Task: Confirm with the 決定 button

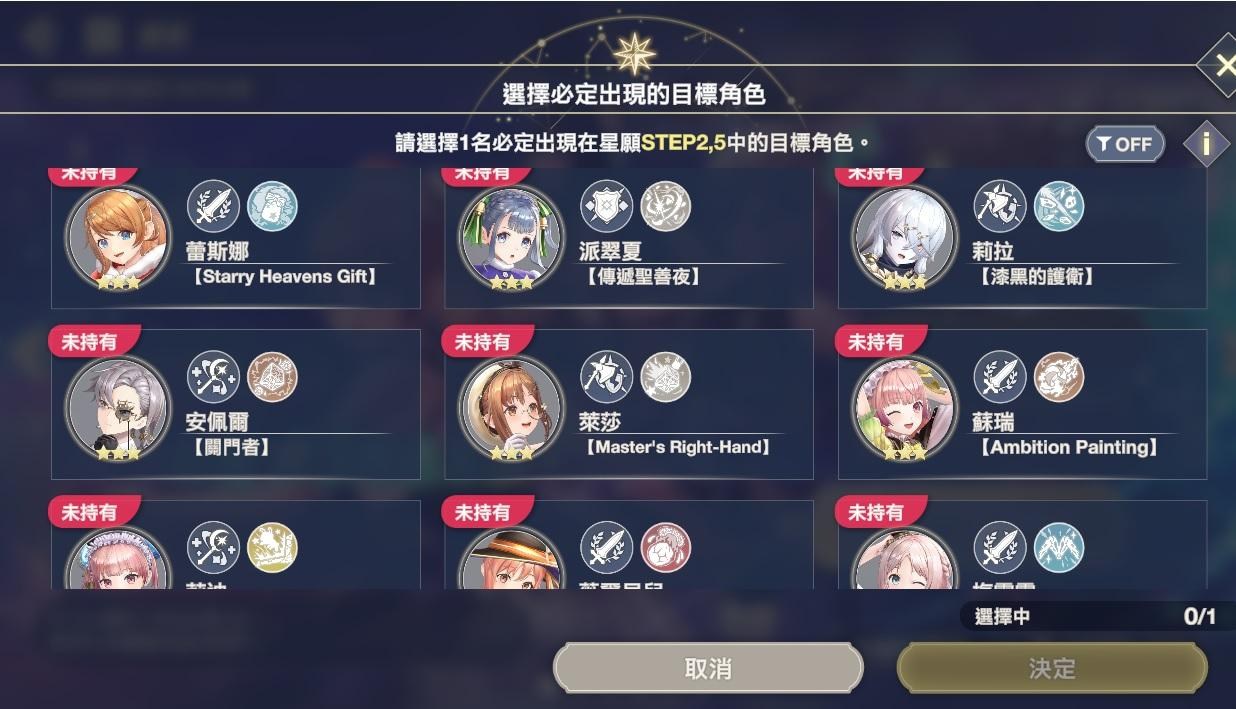Action: [x=1052, y=669]
